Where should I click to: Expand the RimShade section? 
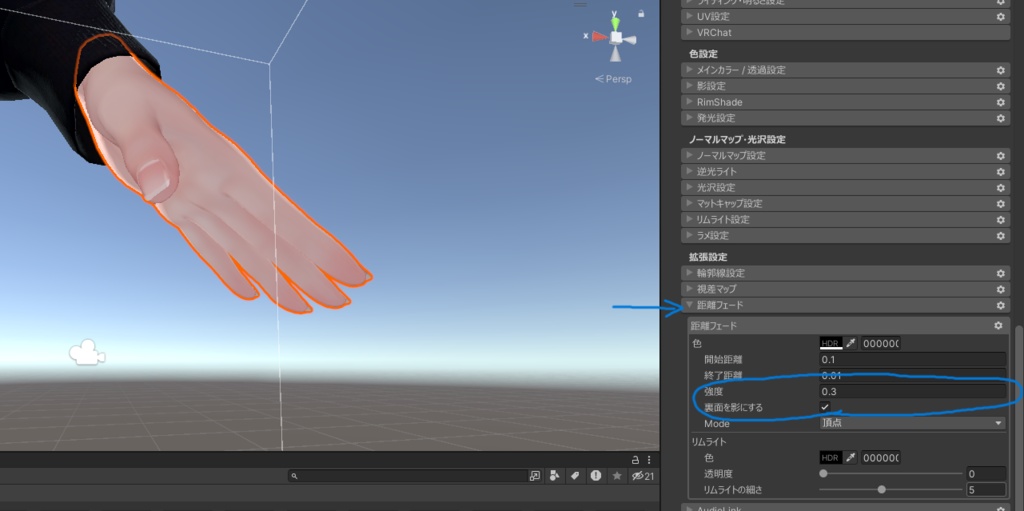846,103
